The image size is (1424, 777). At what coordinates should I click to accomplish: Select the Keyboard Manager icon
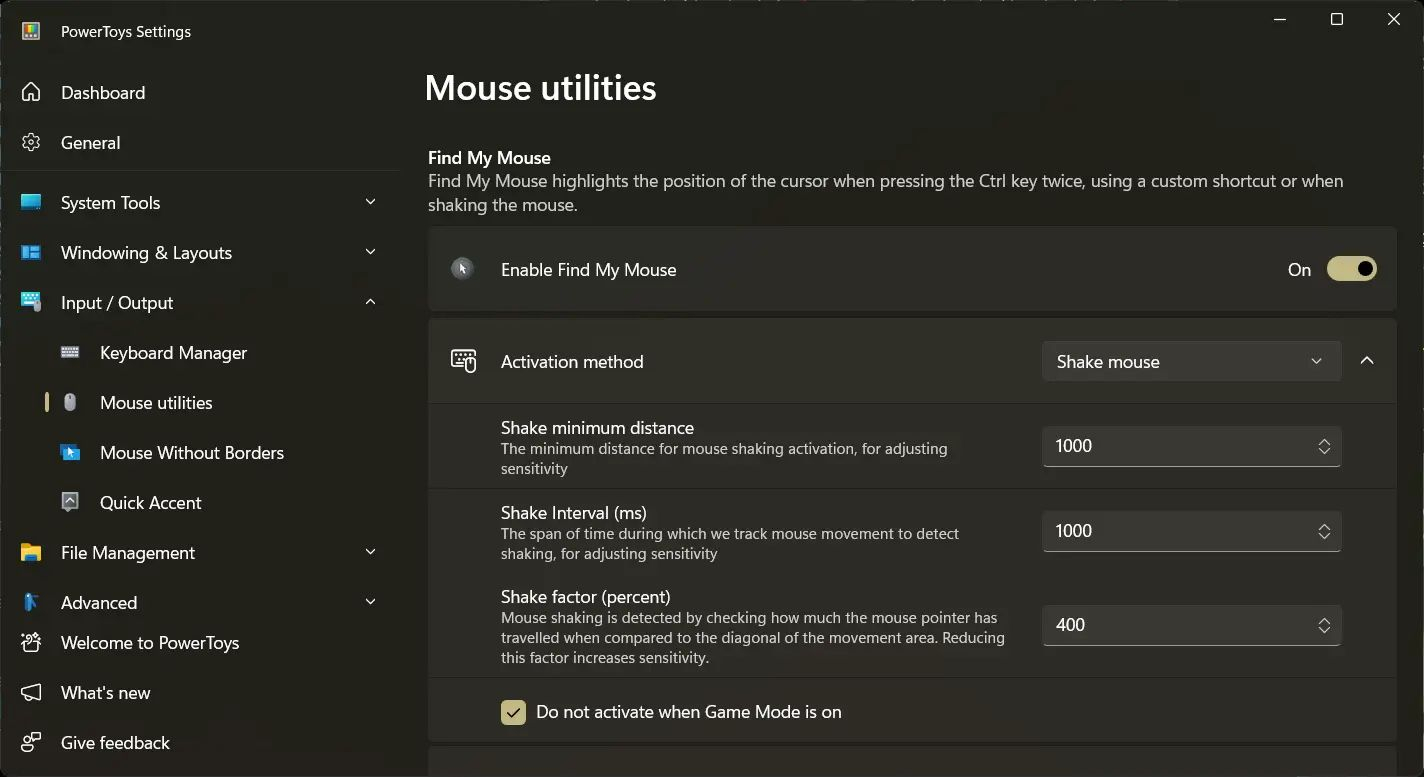[70, 352]
